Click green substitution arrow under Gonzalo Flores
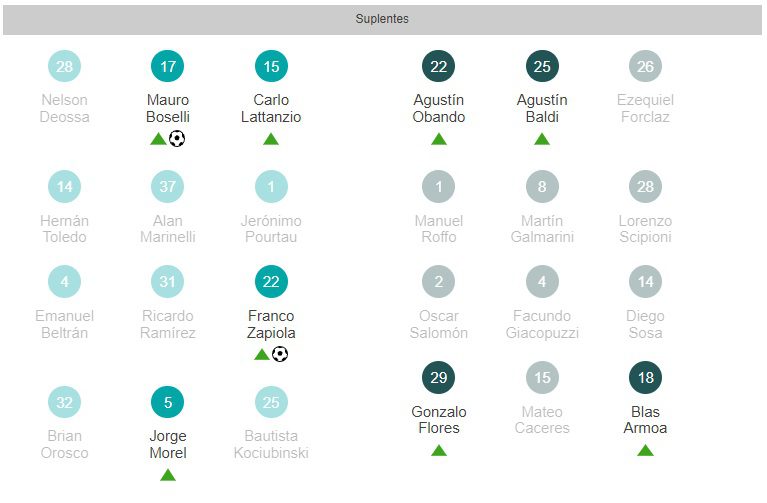 point(439,450)
